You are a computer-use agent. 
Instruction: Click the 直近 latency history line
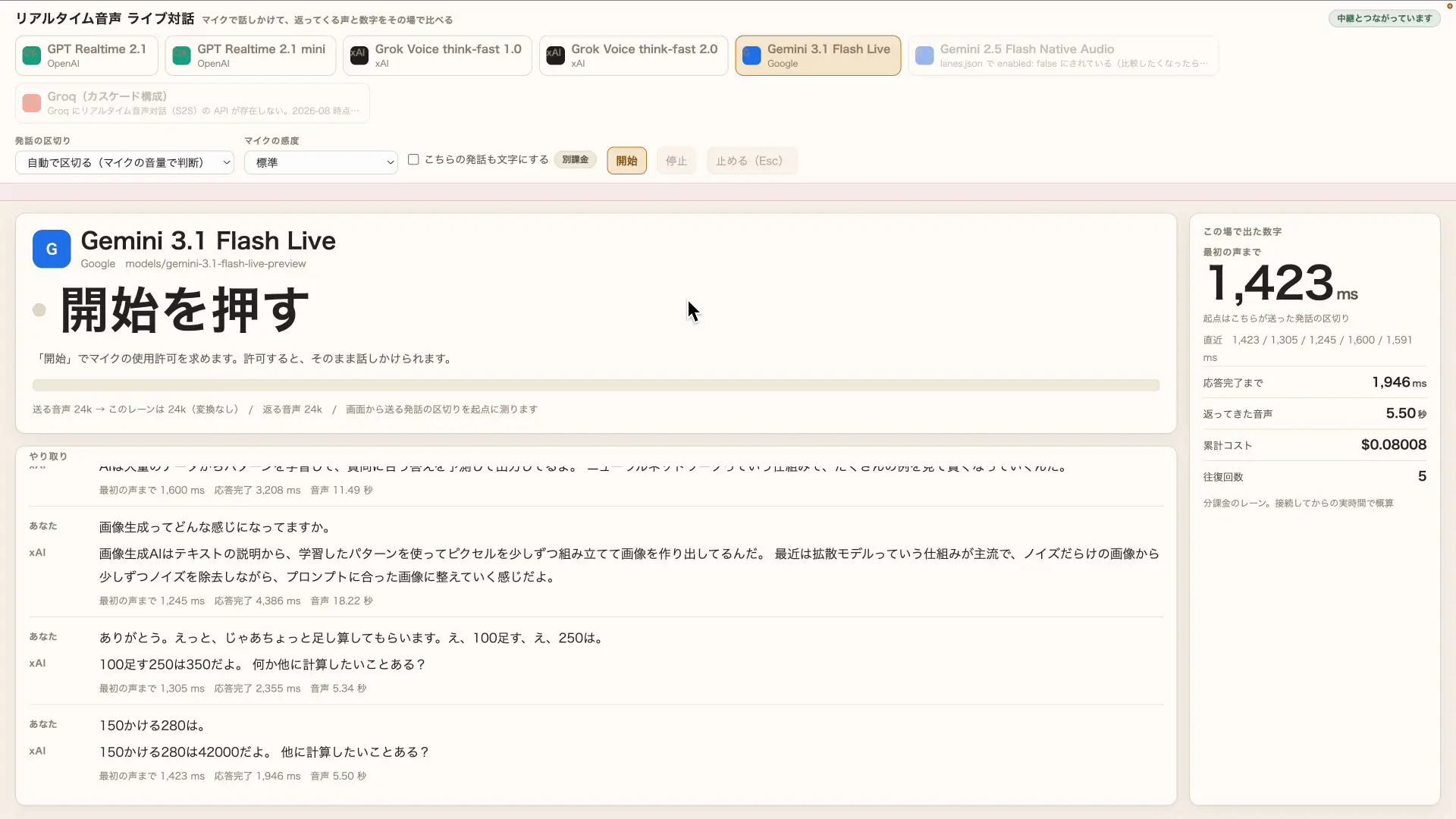click(x=1307, y=348)
